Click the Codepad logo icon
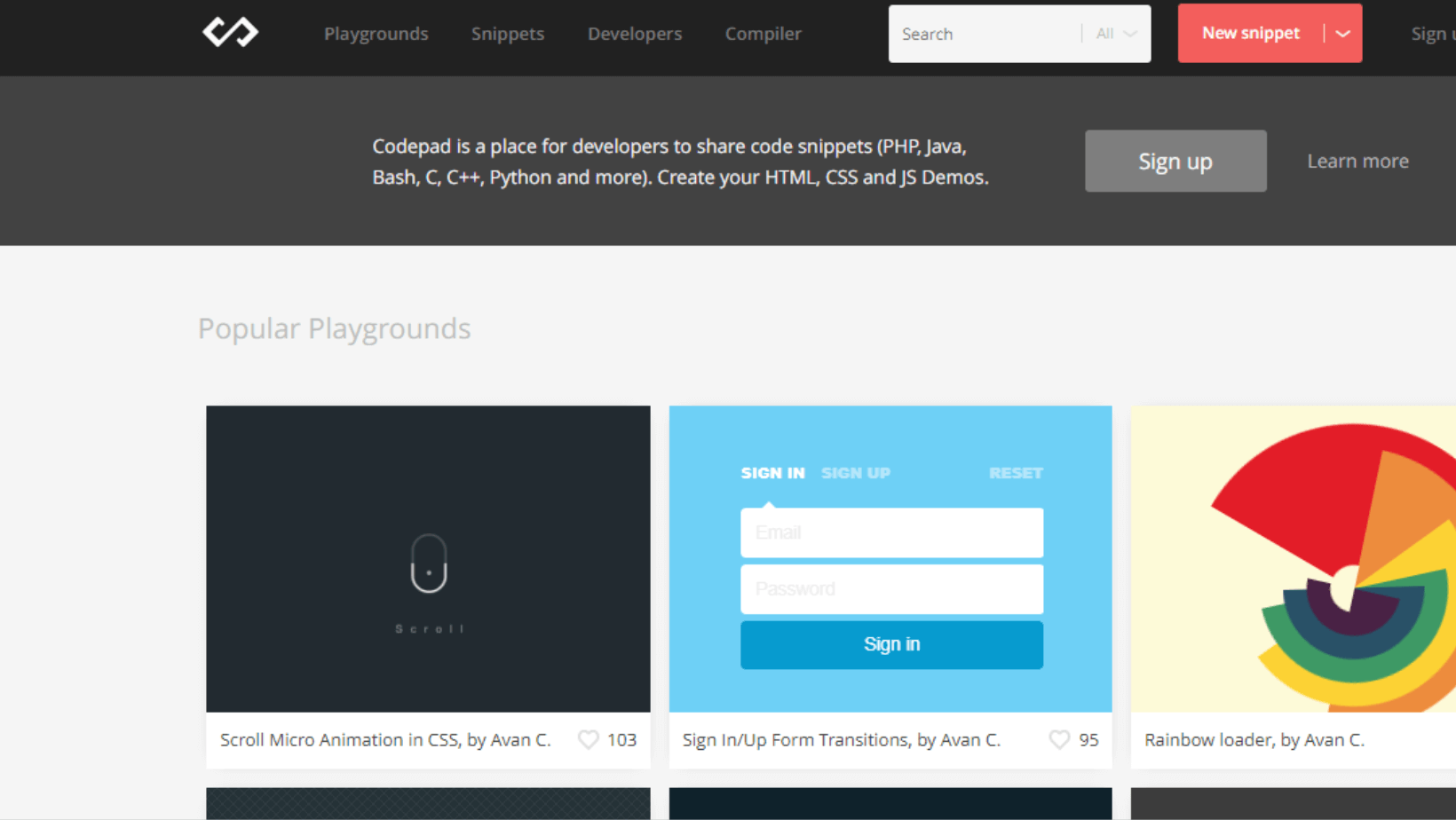 point(230,33)
